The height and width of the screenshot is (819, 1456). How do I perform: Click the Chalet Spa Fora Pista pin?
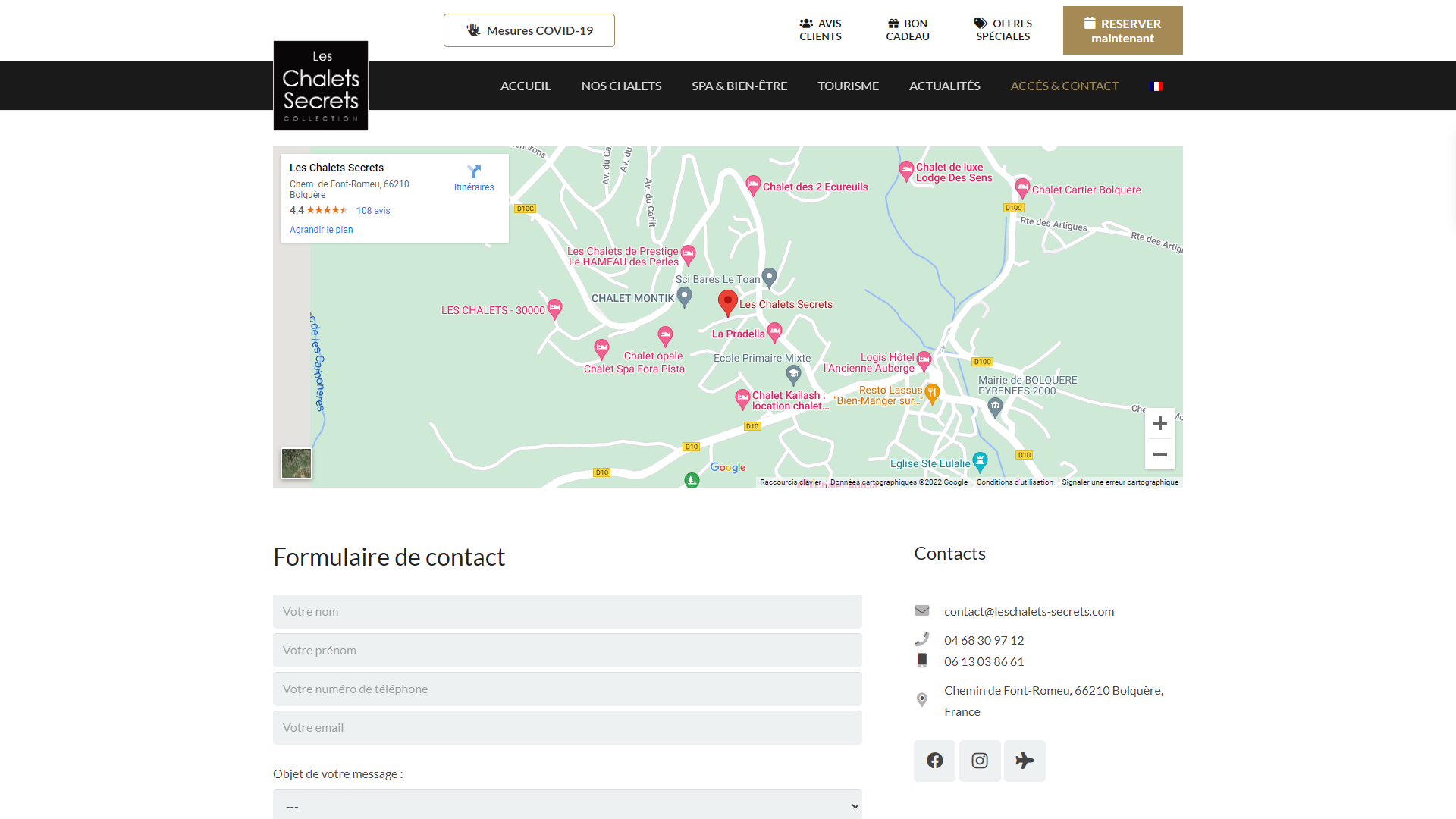(x=601, y=348)
